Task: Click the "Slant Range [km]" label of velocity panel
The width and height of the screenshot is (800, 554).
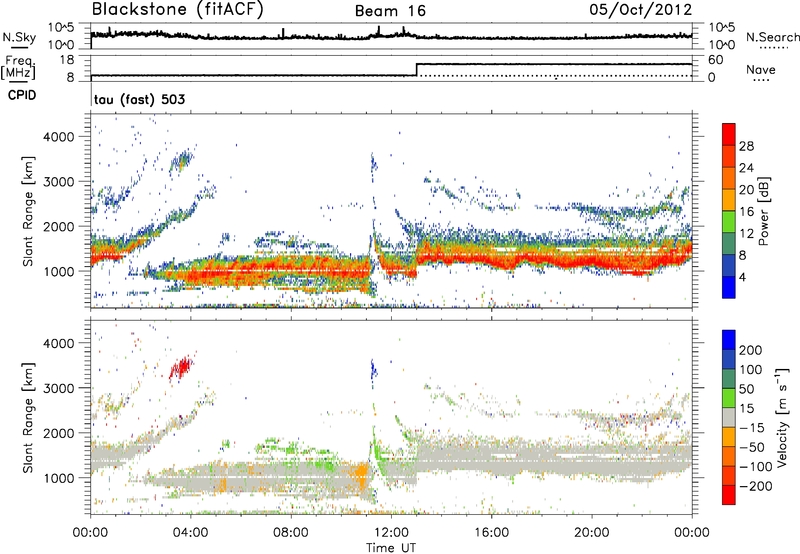Action: point(28,418)
